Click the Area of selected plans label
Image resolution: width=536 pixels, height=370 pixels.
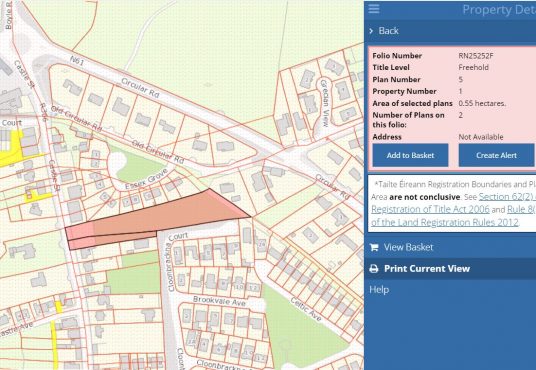click(412, 103)
